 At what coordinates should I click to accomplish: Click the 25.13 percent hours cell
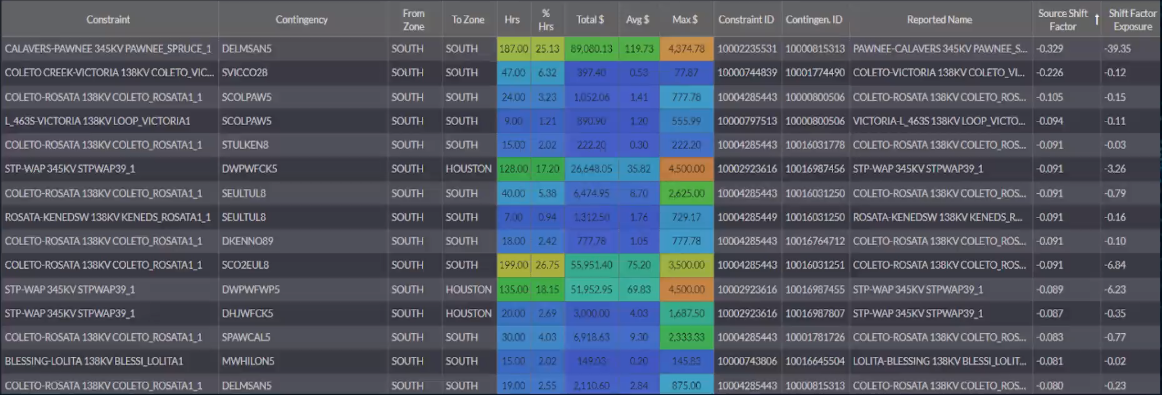[548, 49]
